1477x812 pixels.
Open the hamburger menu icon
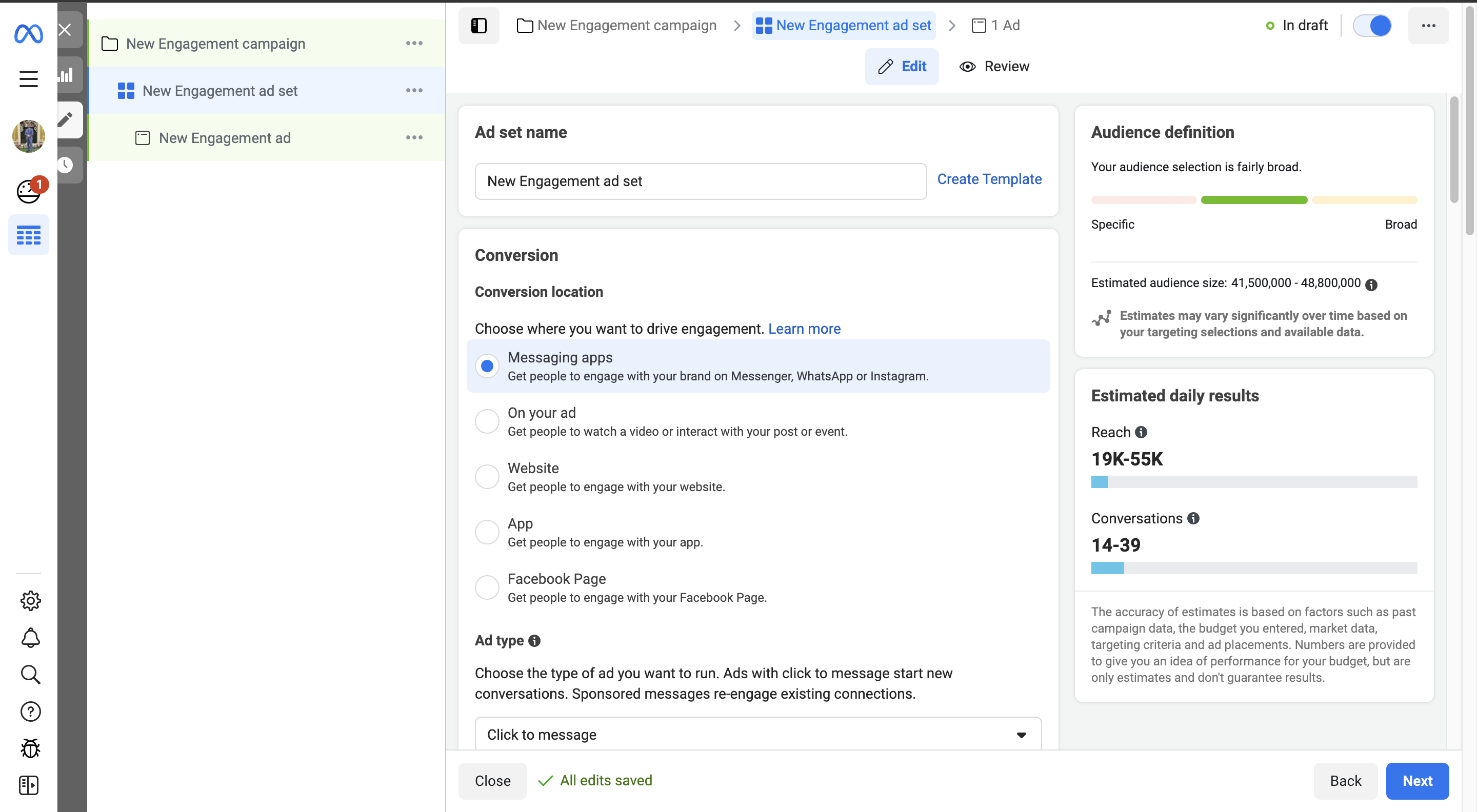(28, 78)
